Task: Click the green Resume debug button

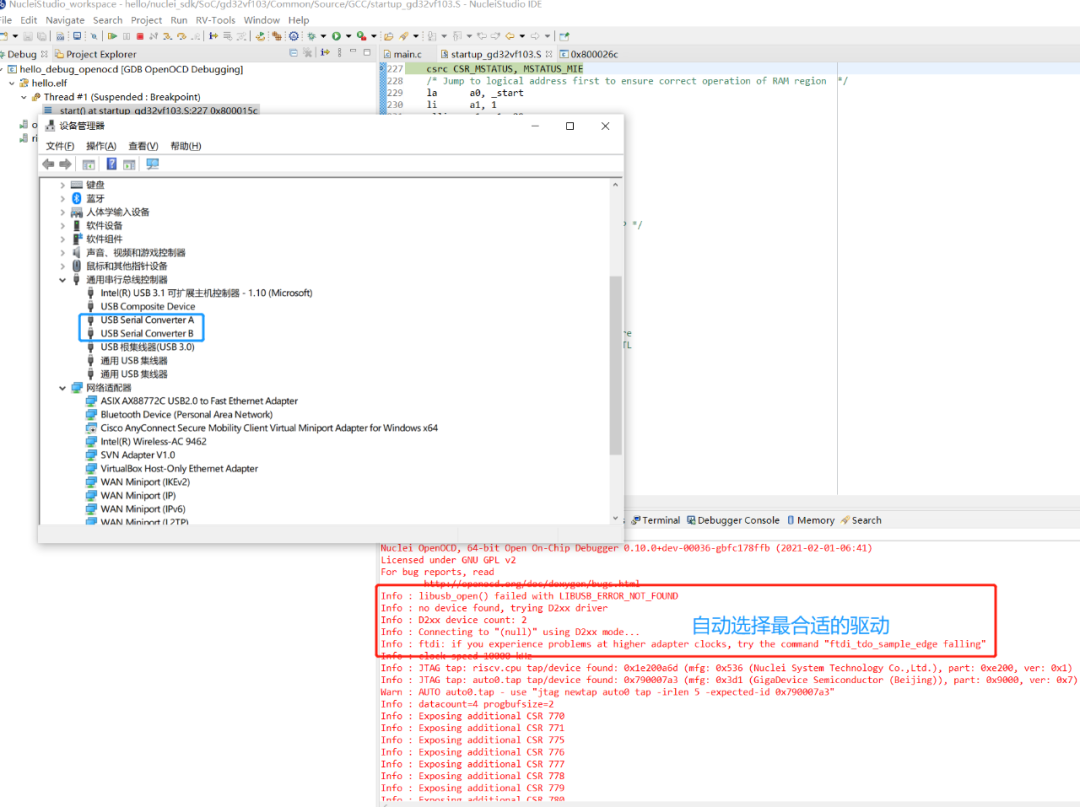Action: tap(112, 36)
